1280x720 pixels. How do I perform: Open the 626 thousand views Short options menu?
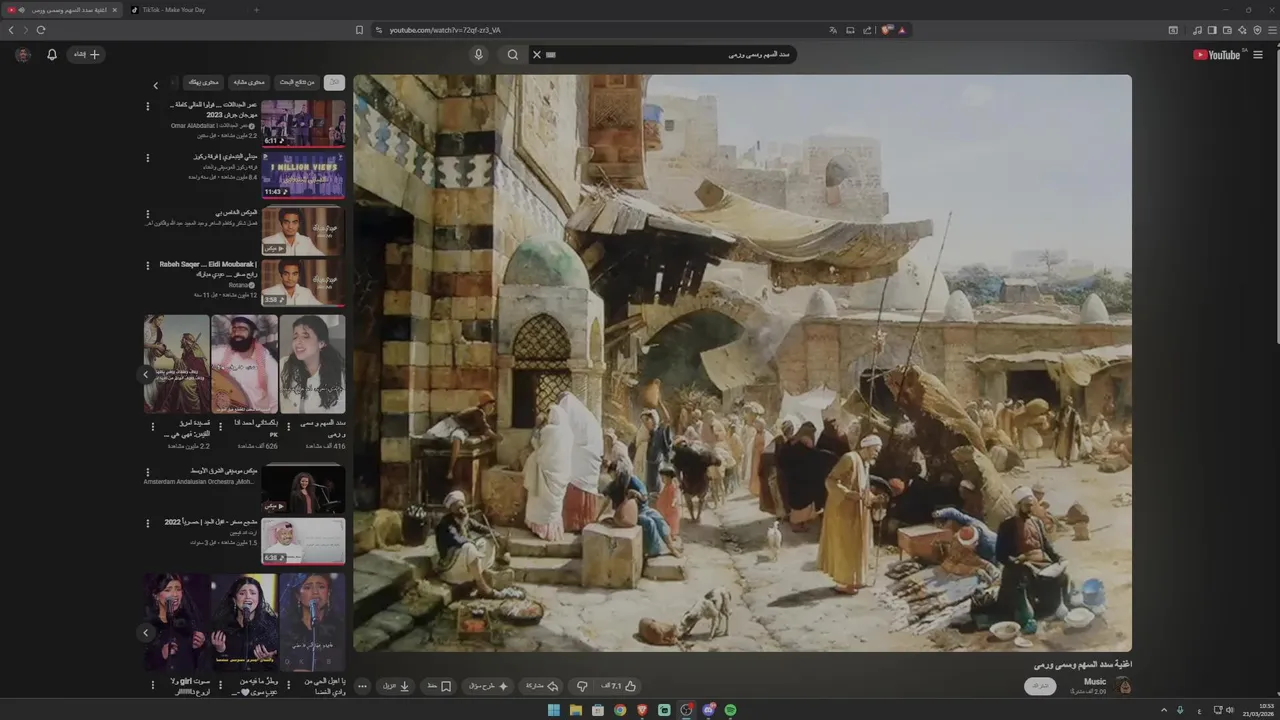pyautogui.click(x=221, y=427)
